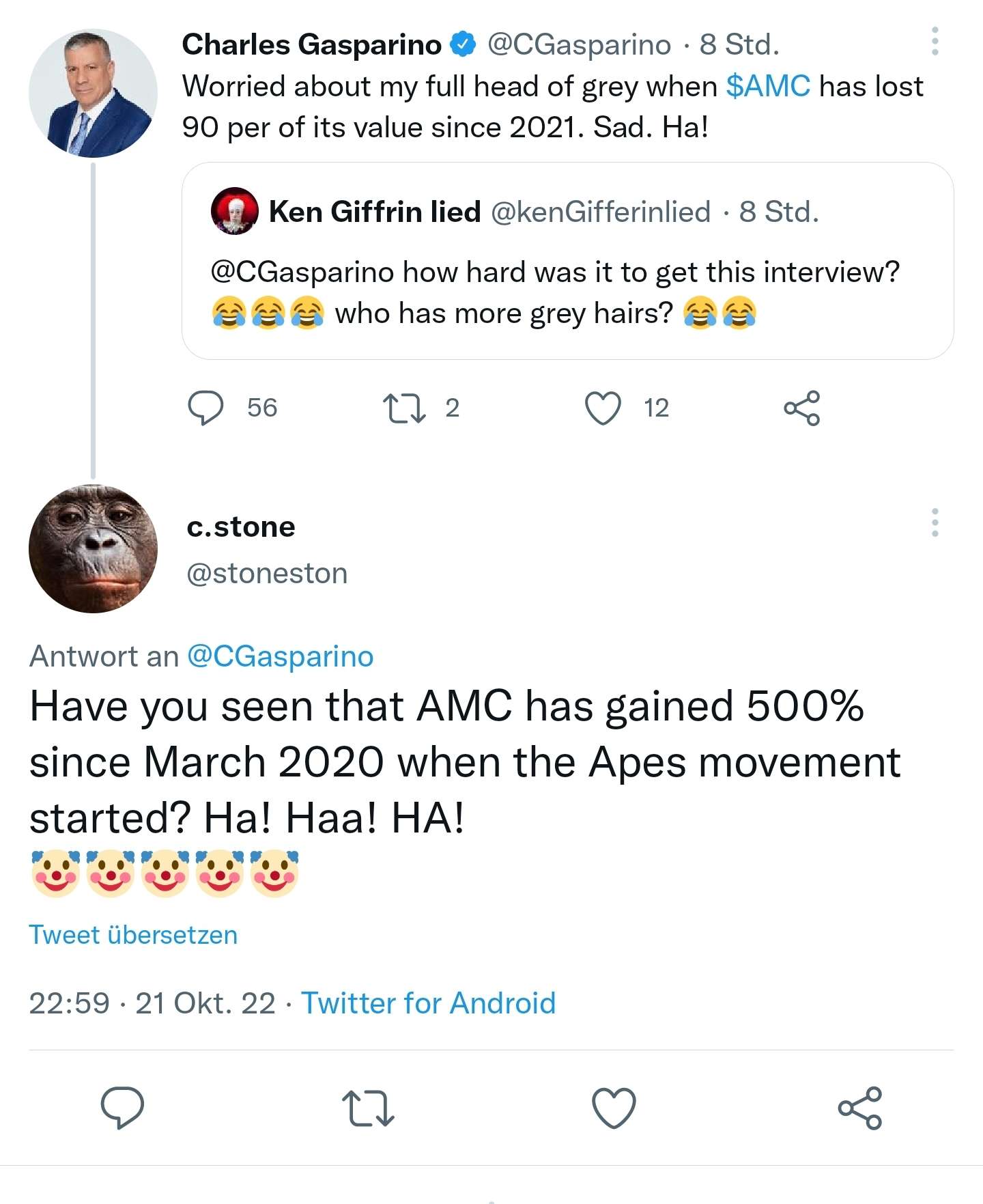The image size is (983, 1204).
Task: Share c.stone's tweet
Action: [859, 1107]
